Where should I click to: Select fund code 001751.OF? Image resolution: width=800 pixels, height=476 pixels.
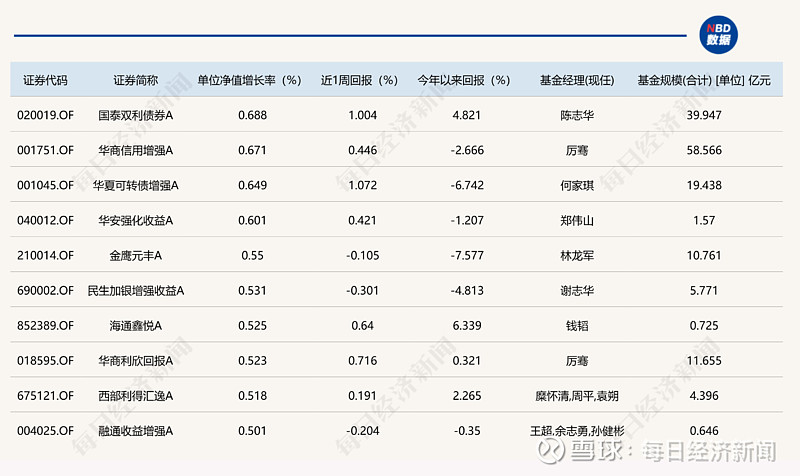45,151
